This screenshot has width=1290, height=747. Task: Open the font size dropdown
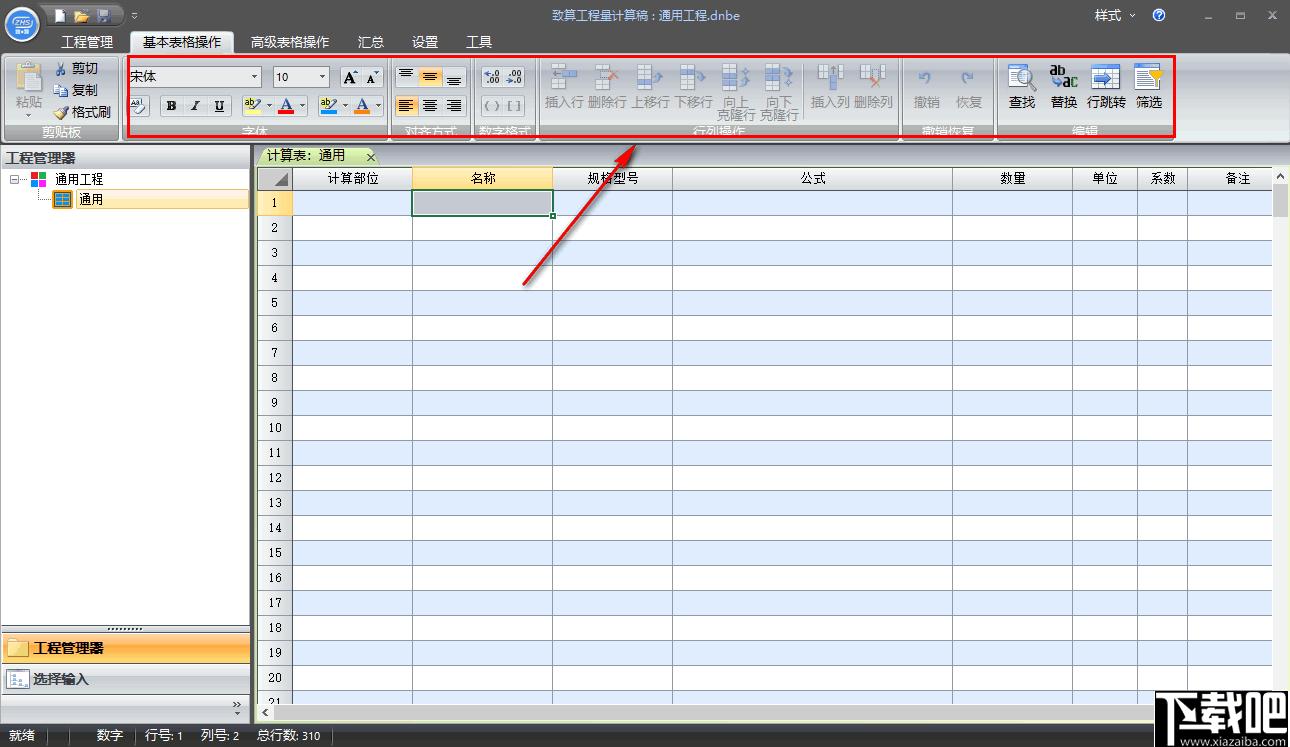pos(322,77)
